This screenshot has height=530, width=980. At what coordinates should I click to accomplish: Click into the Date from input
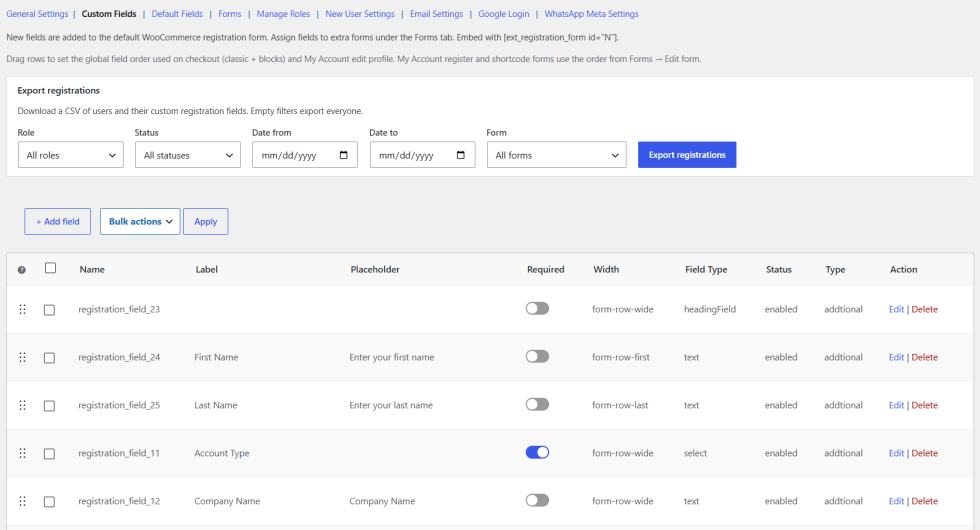point(304,155)
